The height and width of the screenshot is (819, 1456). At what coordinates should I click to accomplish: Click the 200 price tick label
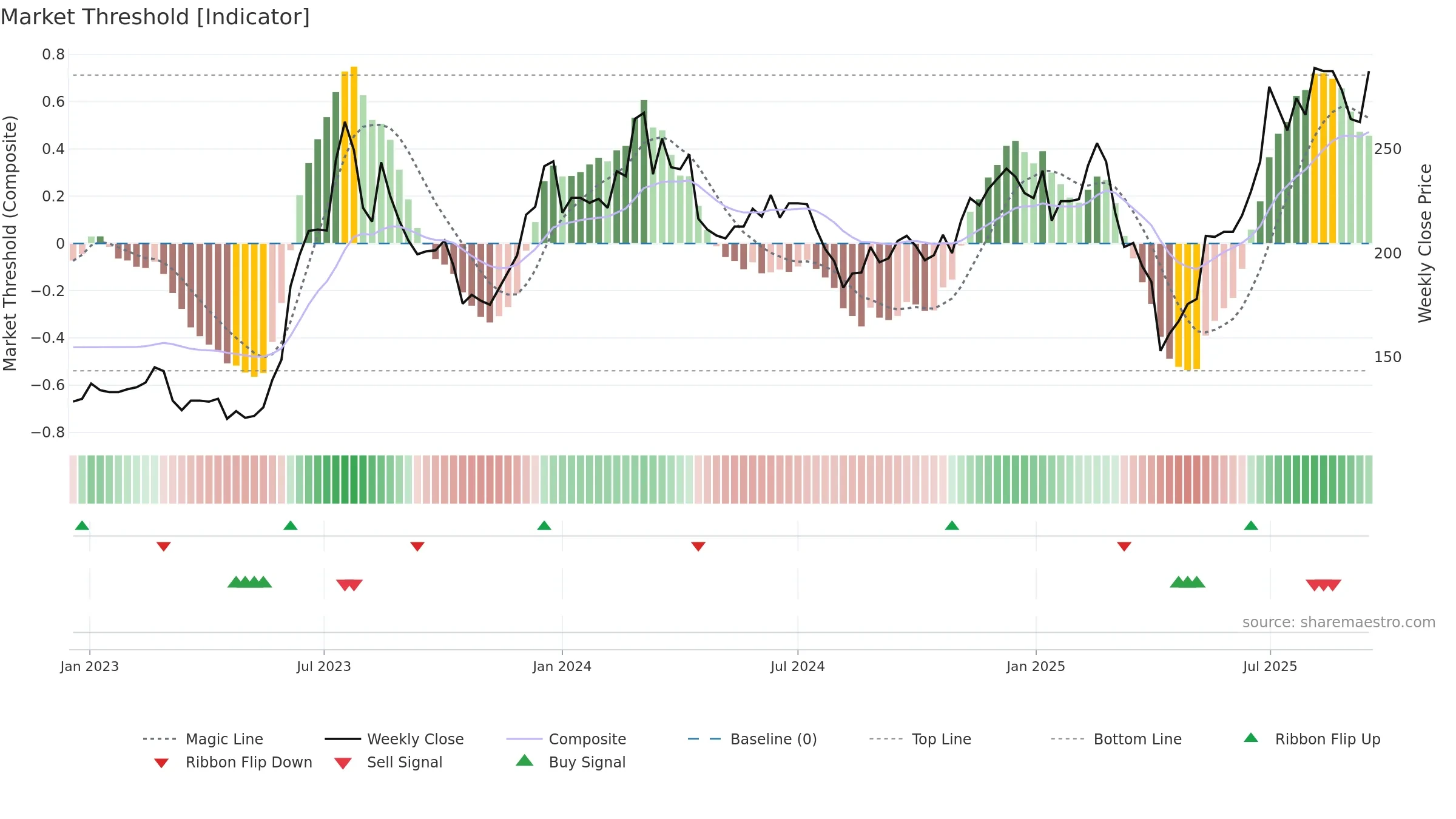click(x=1388, y=253)
